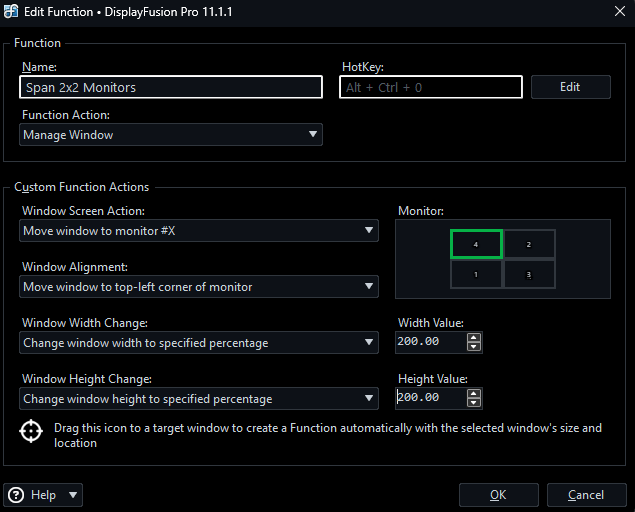Open the Help button dropdown arrow

click(x=73, y=495)
